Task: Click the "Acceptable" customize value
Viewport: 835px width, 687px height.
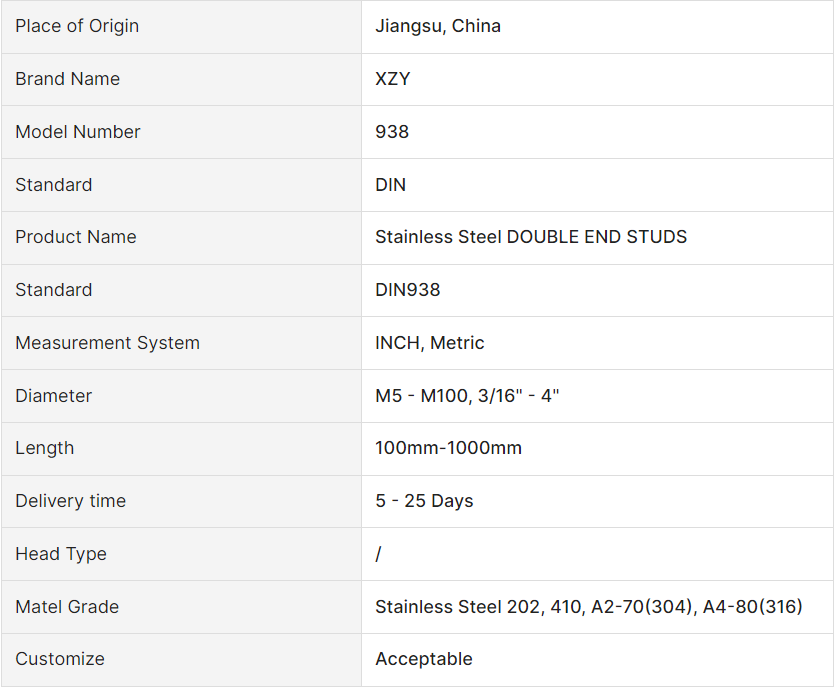Action: [x=423, y=659]
